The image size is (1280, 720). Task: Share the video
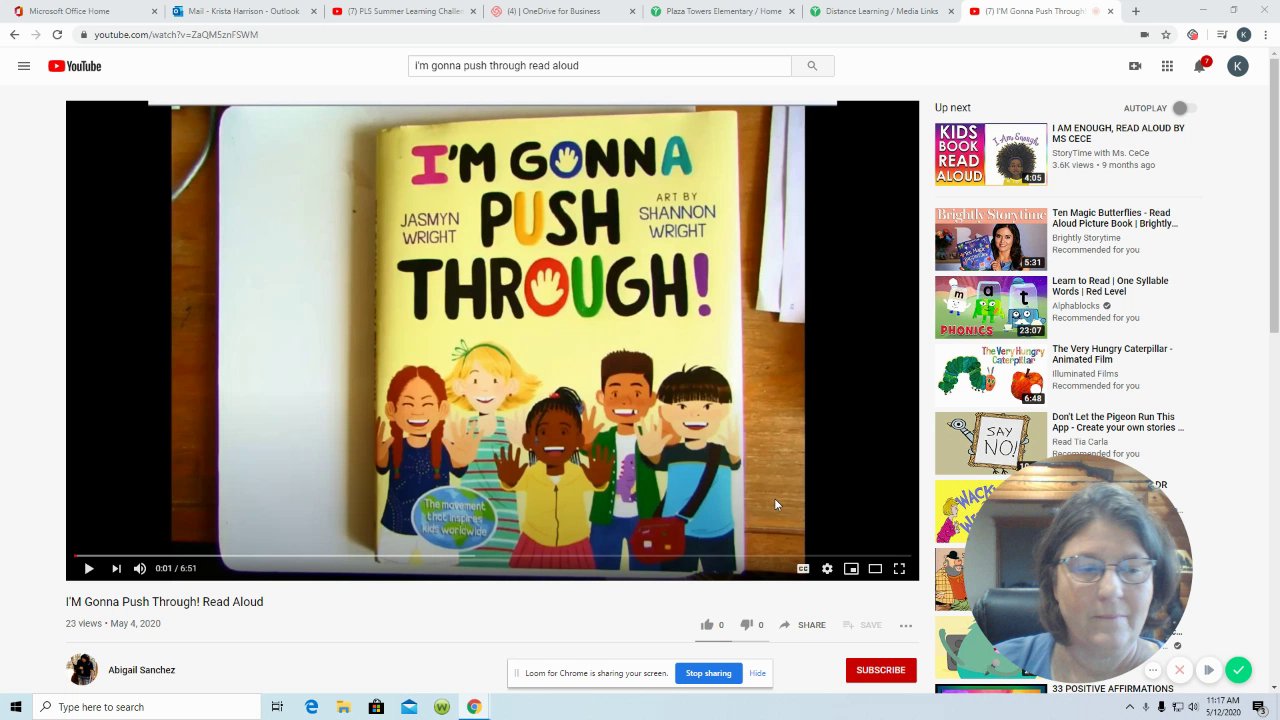coord(802,625)
